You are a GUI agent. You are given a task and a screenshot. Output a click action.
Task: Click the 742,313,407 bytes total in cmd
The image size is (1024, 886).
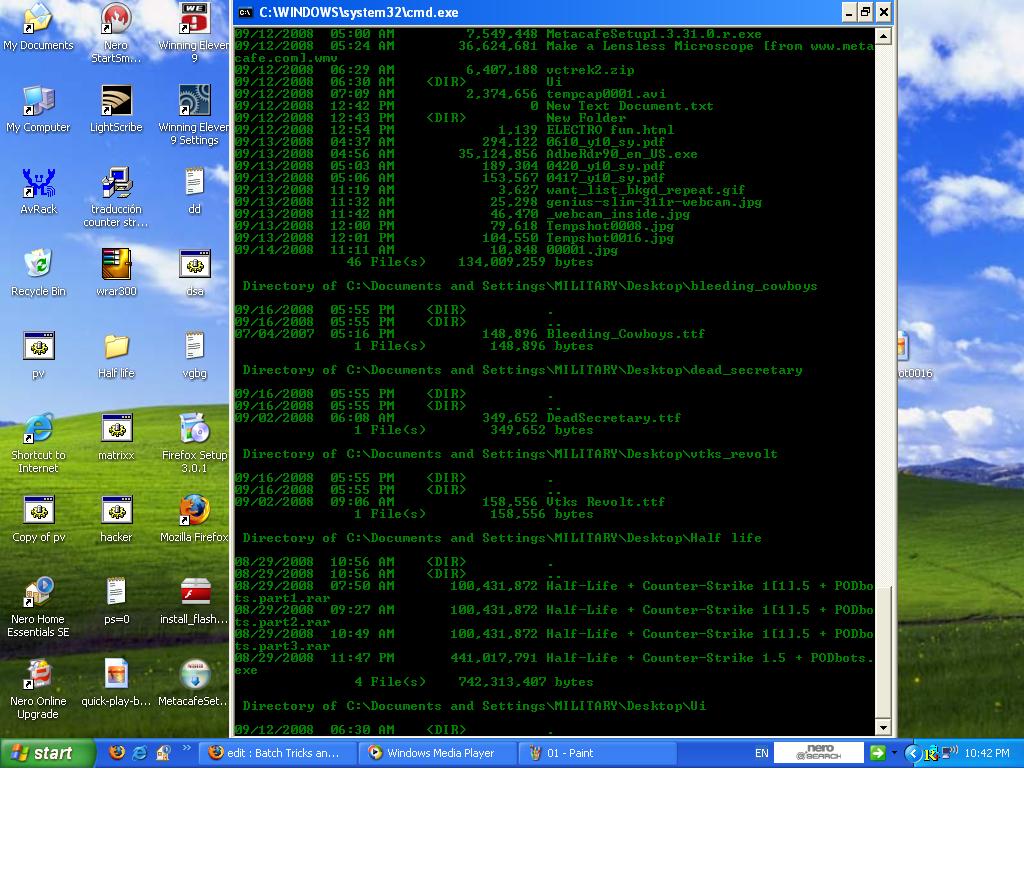click(x=526, y=682)
